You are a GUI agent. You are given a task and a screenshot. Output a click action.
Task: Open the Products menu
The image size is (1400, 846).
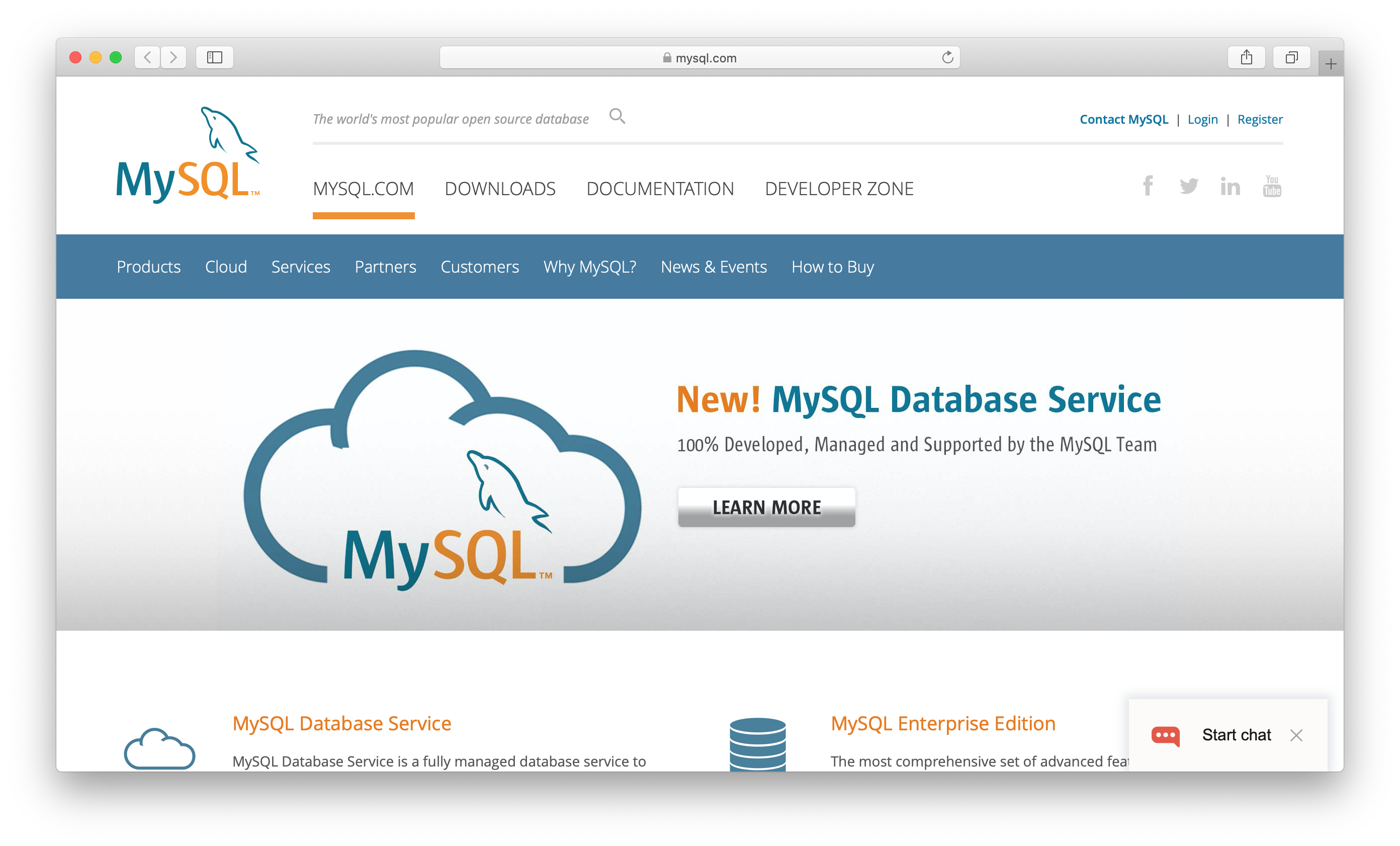click(x=148, y=267)
